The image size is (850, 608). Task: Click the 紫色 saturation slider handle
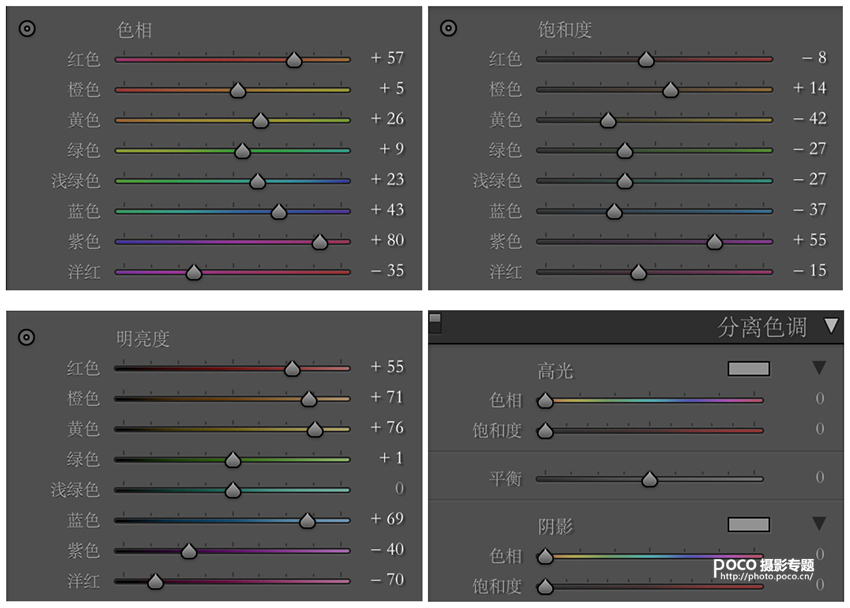click(715, 242)
